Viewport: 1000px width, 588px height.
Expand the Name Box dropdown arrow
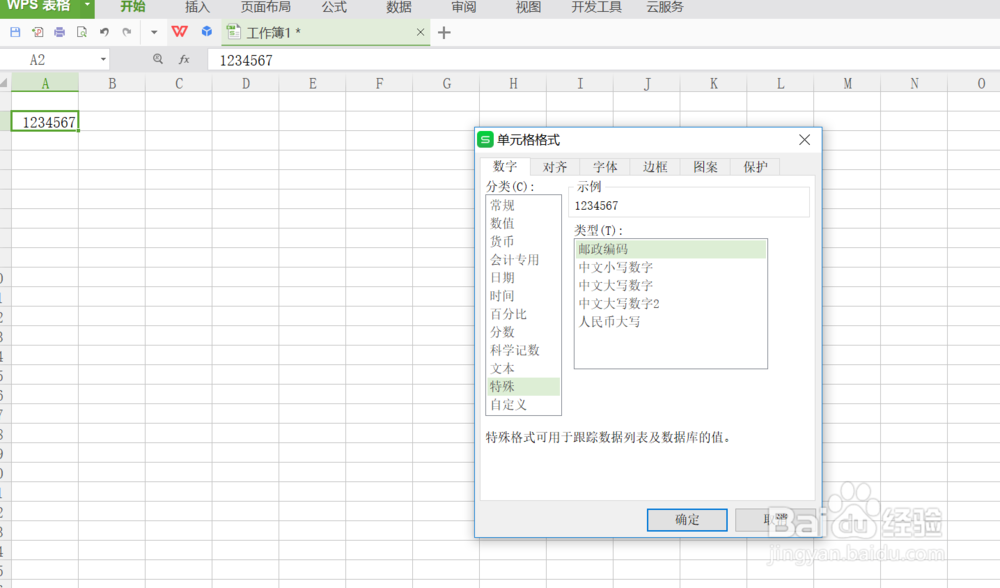coord(103,60)
